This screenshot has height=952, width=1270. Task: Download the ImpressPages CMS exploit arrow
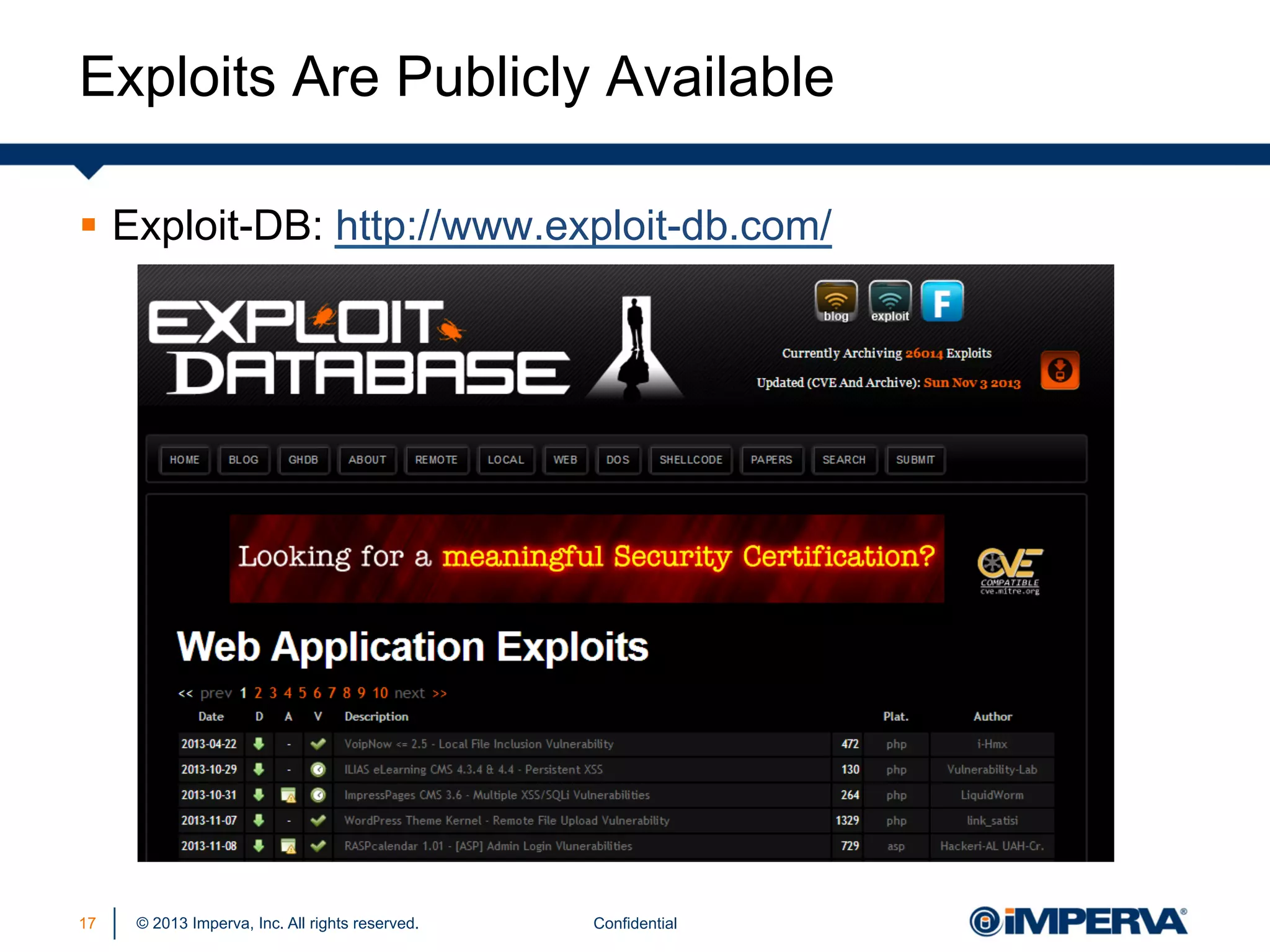coord(259,795)
